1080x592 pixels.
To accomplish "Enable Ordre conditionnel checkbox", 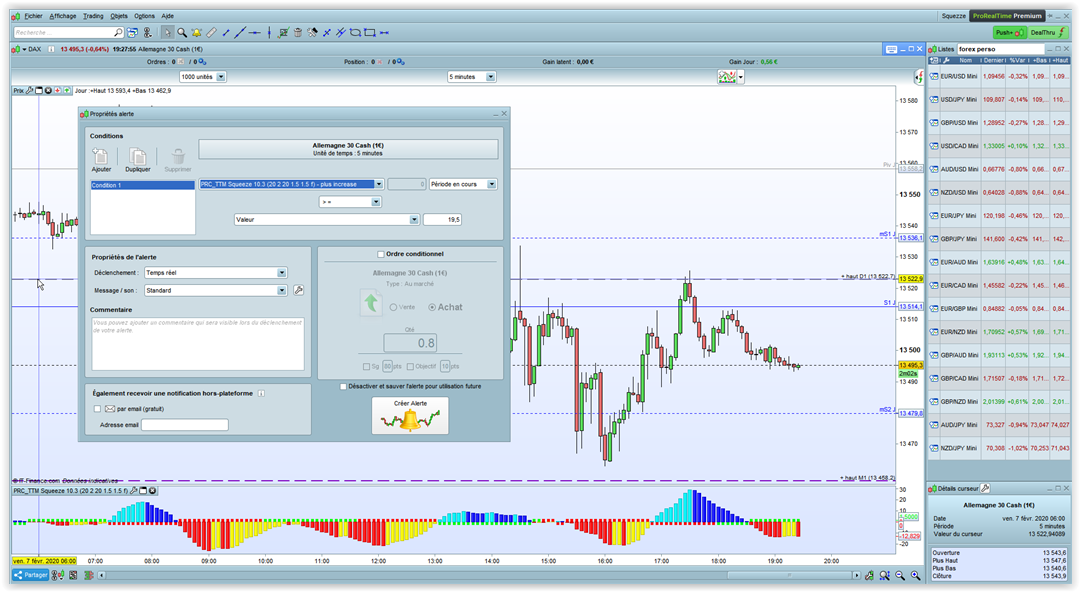I will 380,254.
